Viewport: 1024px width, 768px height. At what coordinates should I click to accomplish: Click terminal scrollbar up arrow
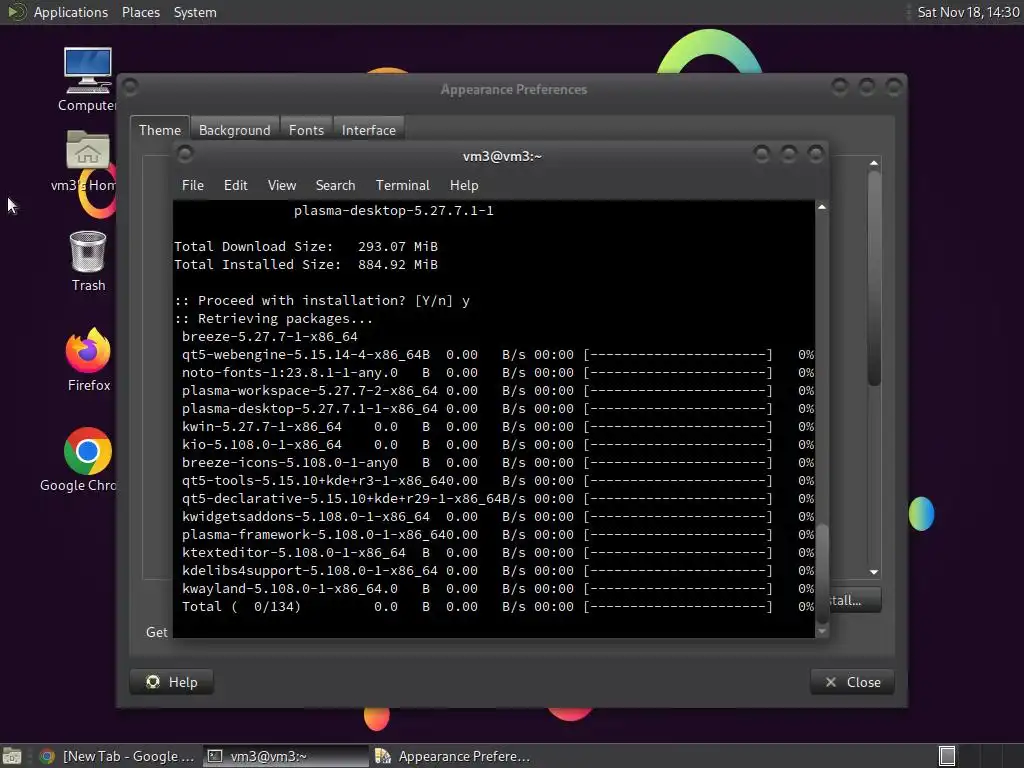822,207
